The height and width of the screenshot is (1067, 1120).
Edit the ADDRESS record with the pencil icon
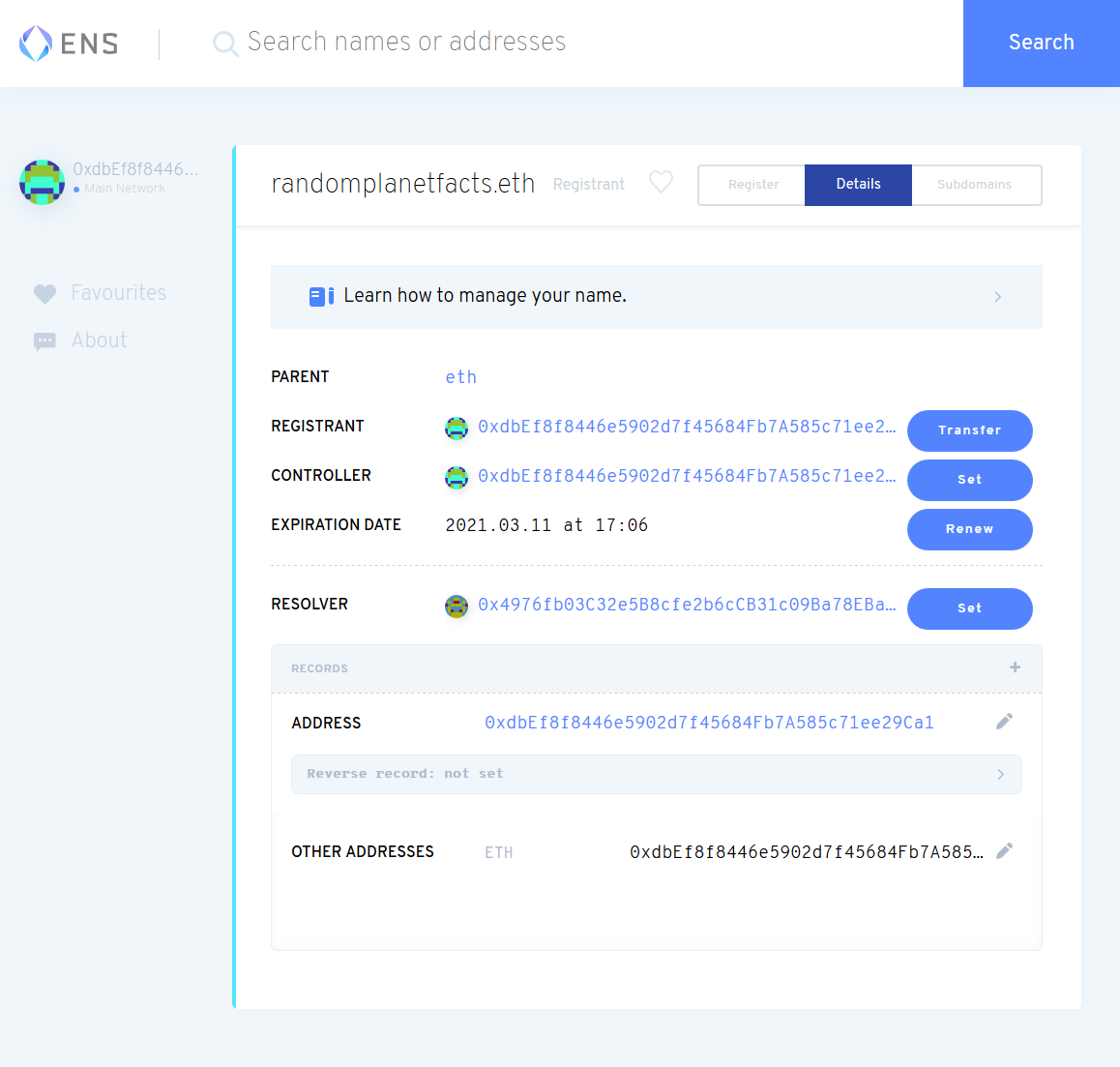coord(1004,721)
